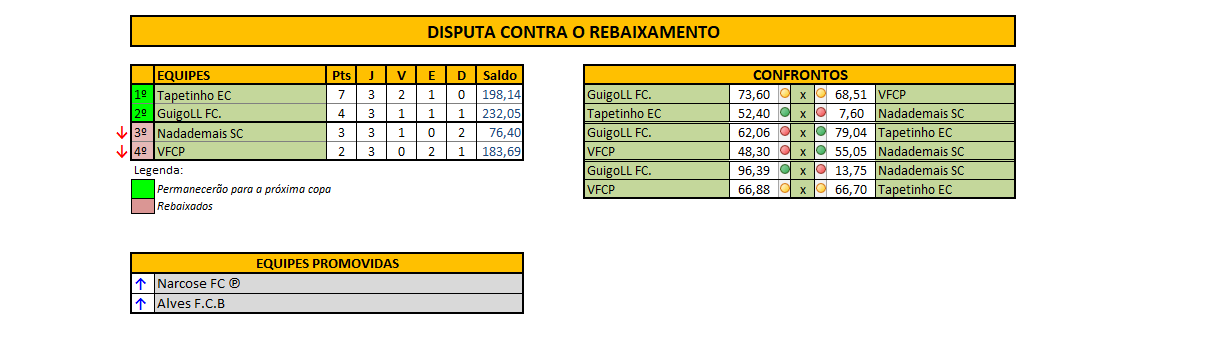Select the DISPUTA CONTRA O REBAIXAMENTO title
Screen dimensions: 1209x360
573,31
